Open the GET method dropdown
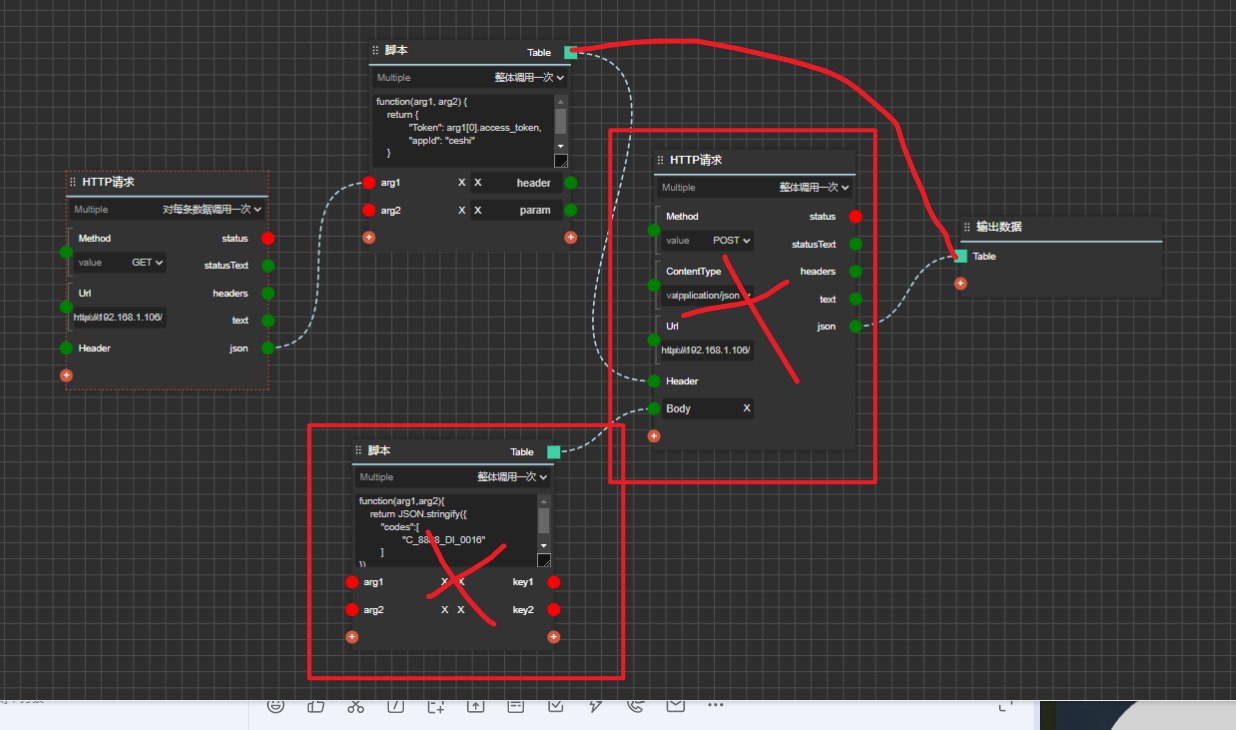 [x=148, y=262]
